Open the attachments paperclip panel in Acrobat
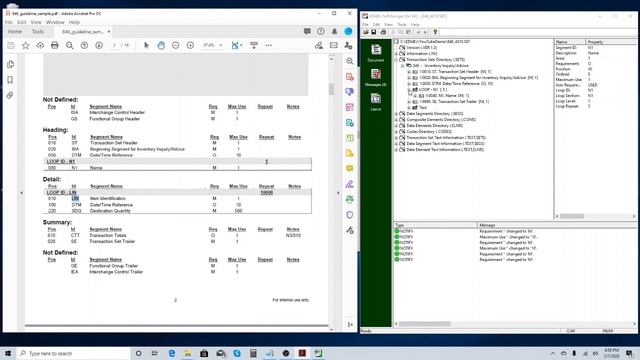Viewport: 640px width, 360px height. (x=10, y=95)
